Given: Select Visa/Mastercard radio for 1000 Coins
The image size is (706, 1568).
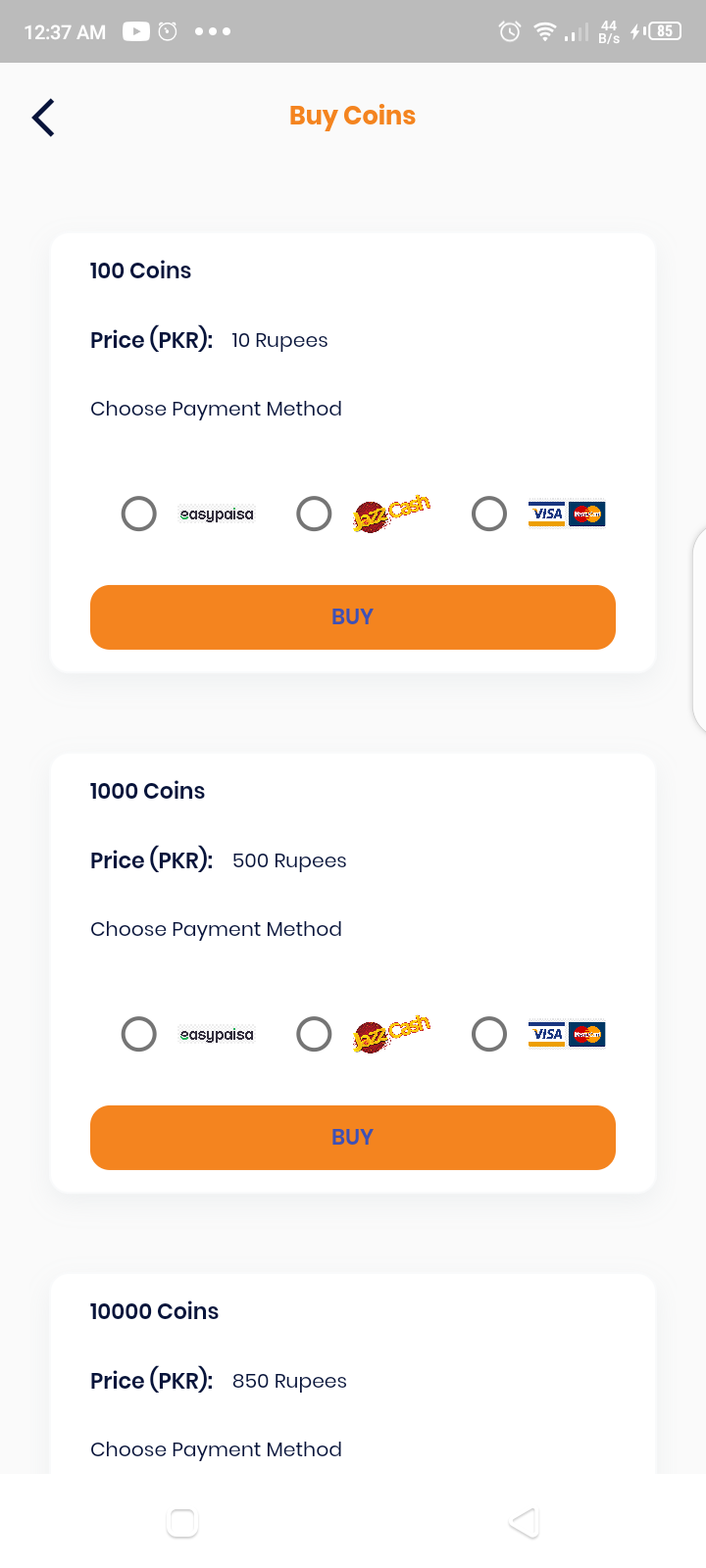Looking at the screenshot, I should coord(489,1034).
